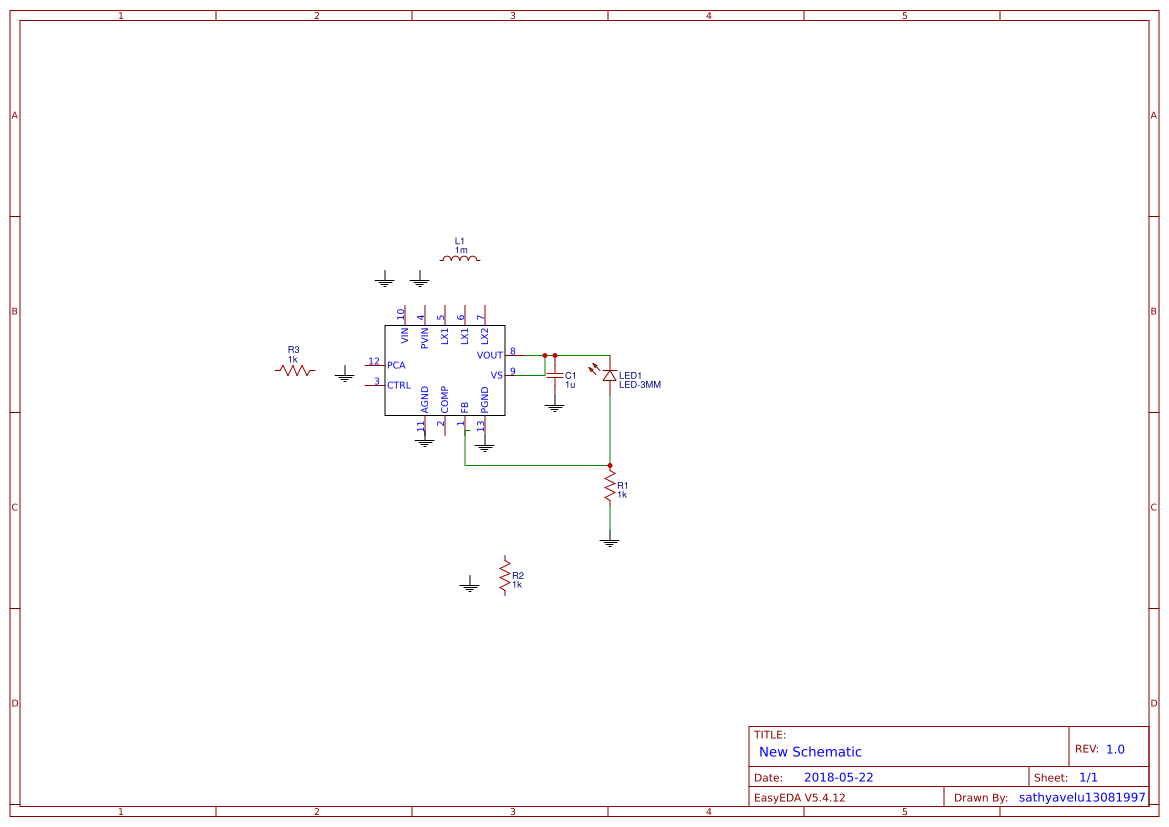Select the "VOUT" pin label
Screen dimensions: 1169x827
click(490, 356)
